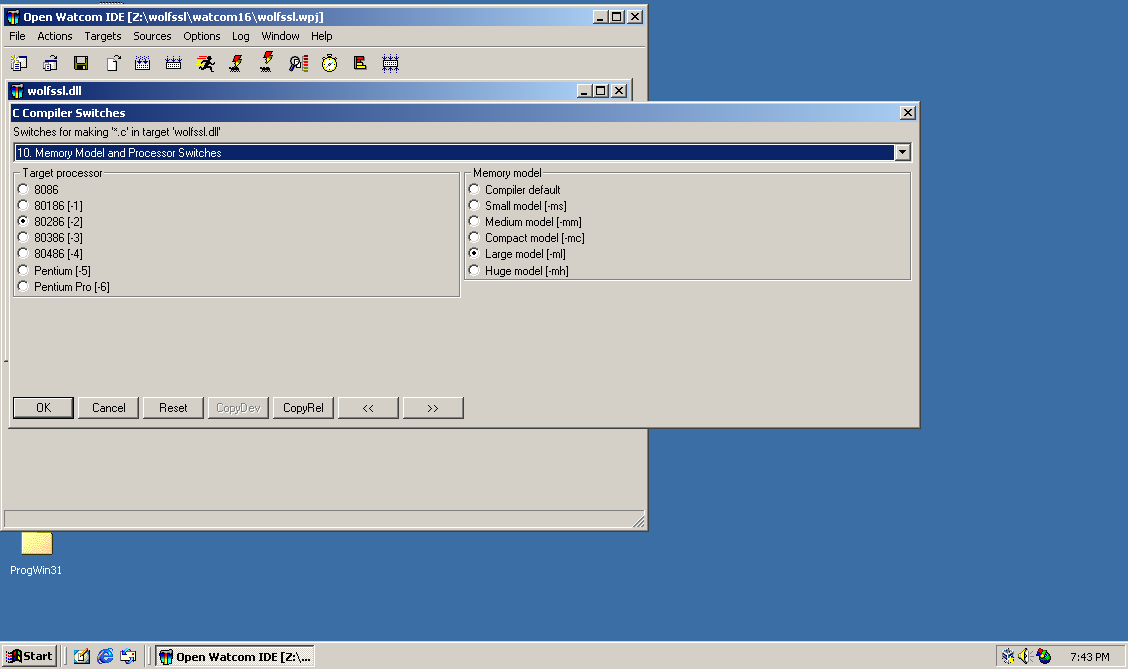Click the magnifying glass Browse icon
The image size is (1128, 669).
[x=298, y=63]
